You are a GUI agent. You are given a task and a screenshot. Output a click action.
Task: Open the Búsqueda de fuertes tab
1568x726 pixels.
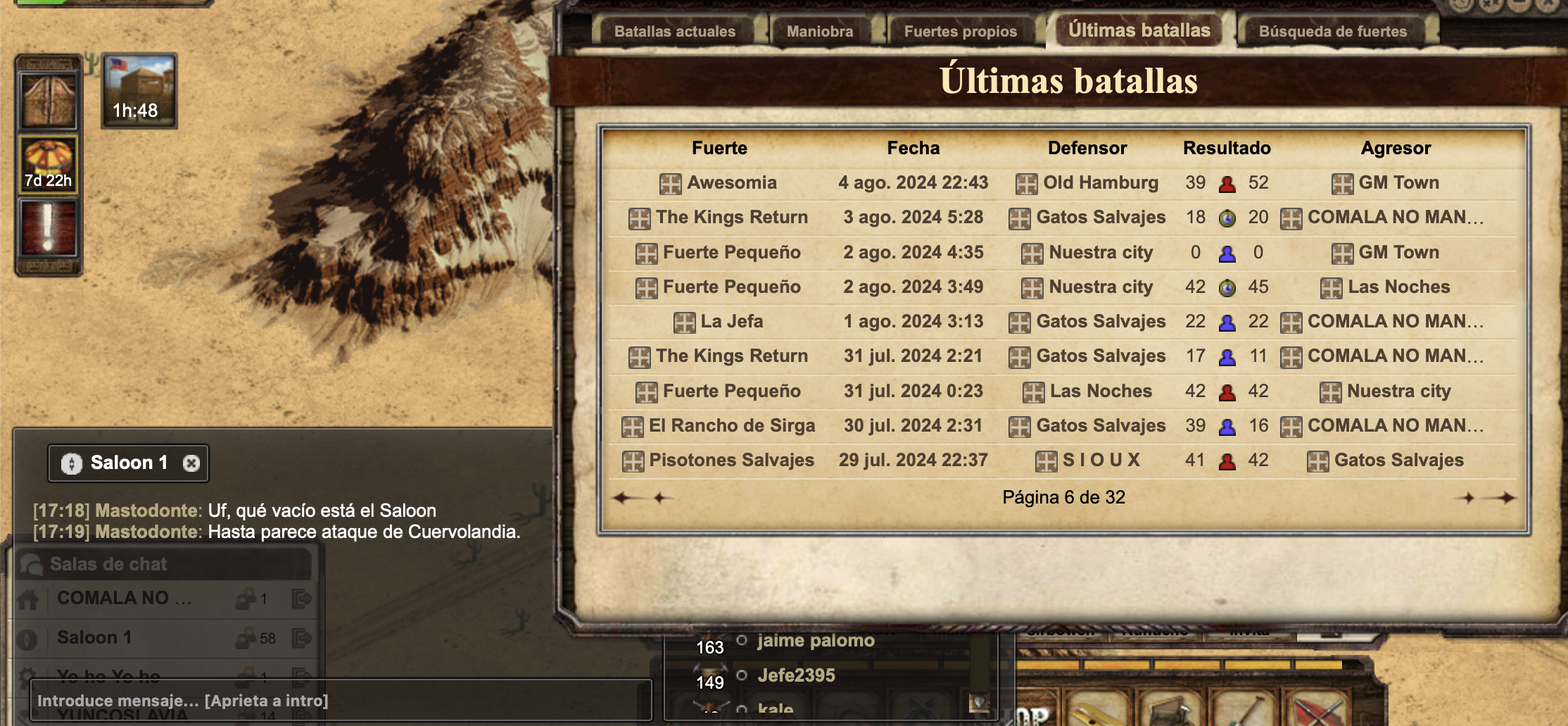click(1333, 31)
